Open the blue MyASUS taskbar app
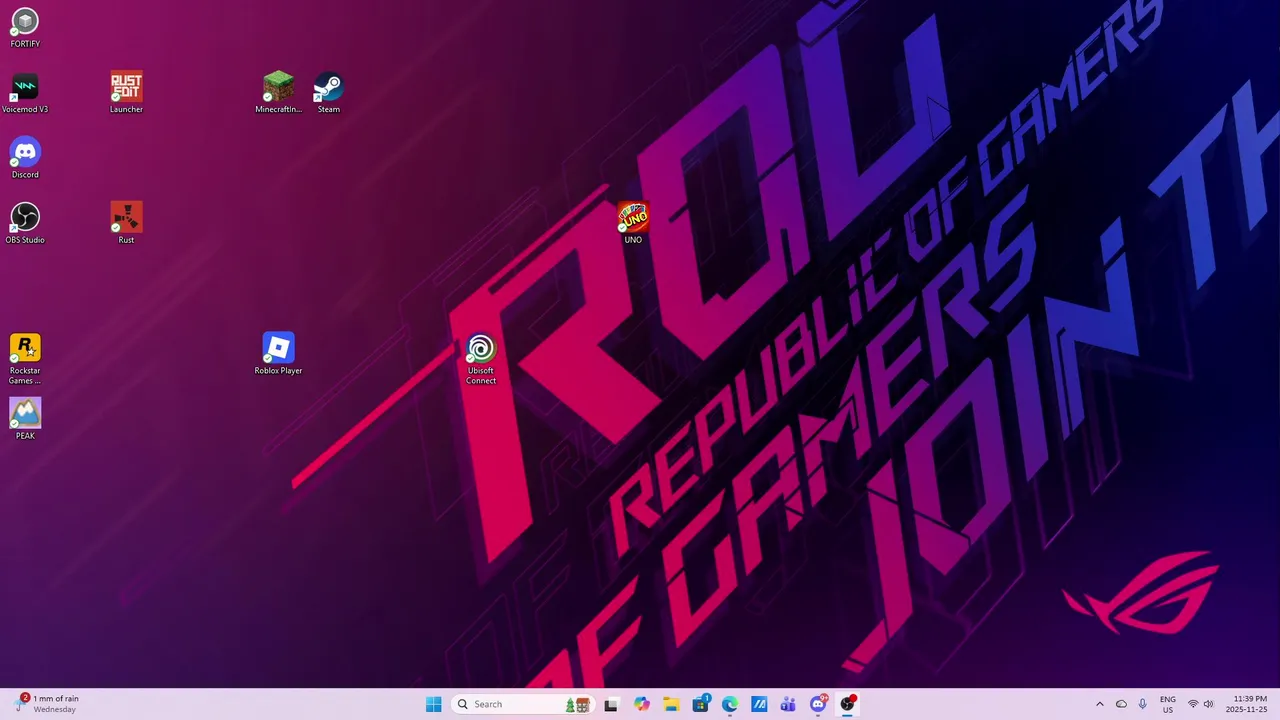1280x720 pixels. tap(759, 704)
